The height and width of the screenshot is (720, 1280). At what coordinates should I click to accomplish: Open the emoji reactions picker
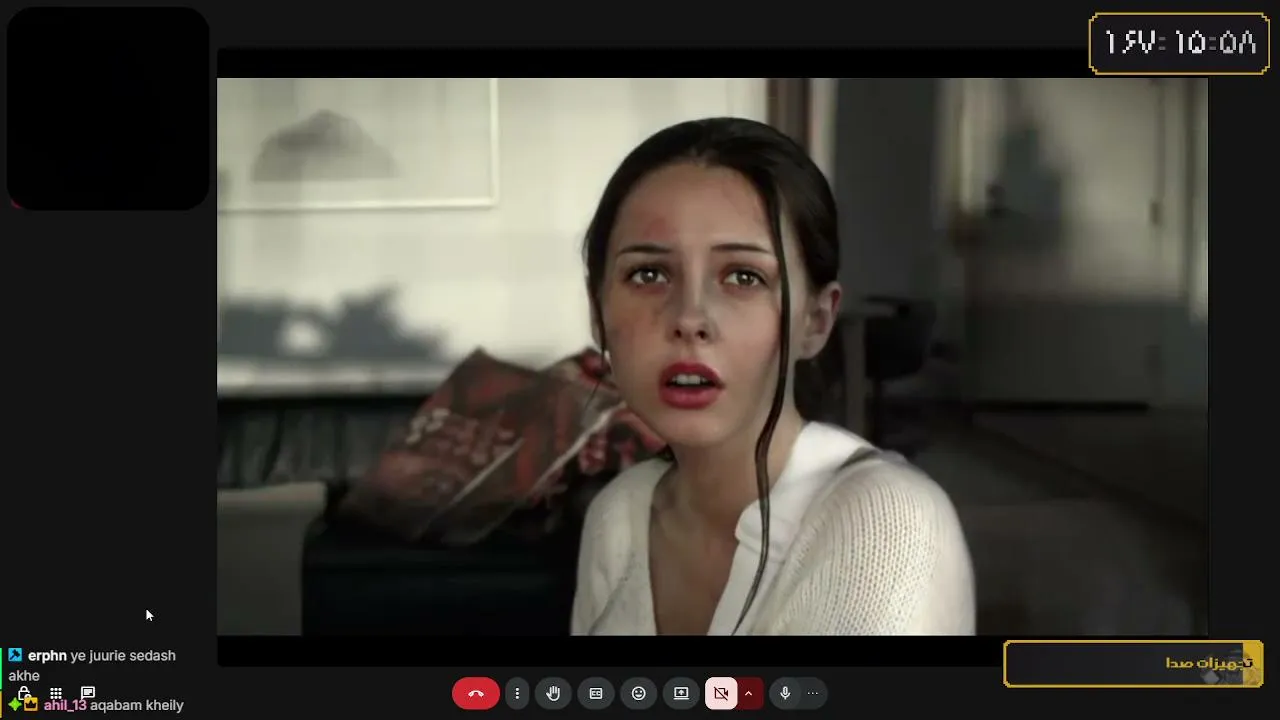[639, 693]
